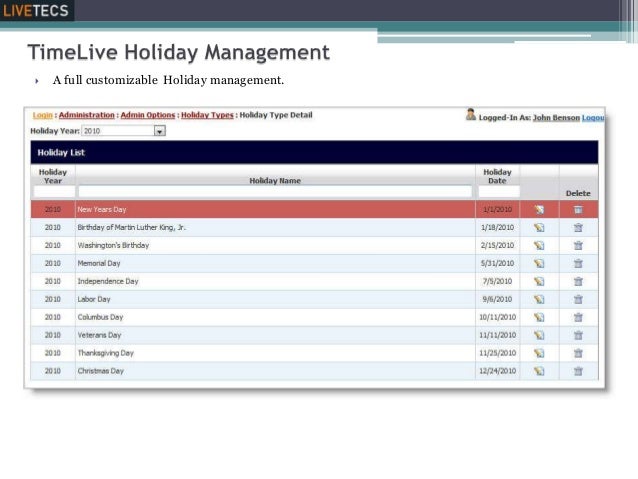Viewport: 638px width, 479px height.
Task: Select the Labor Day name cell
Action: coord(275,299)
